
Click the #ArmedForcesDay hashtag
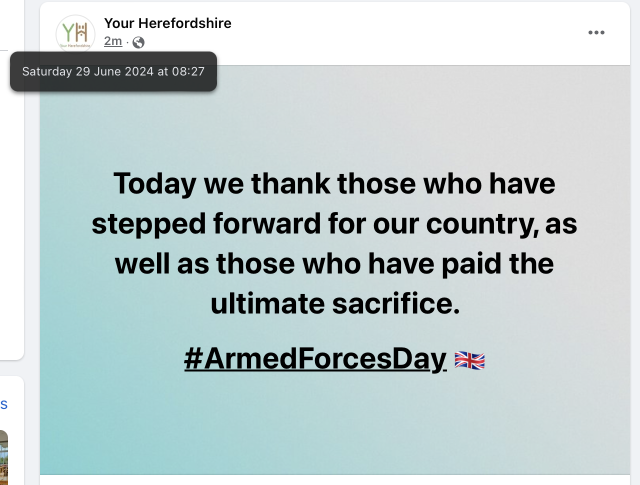(314, 360)
